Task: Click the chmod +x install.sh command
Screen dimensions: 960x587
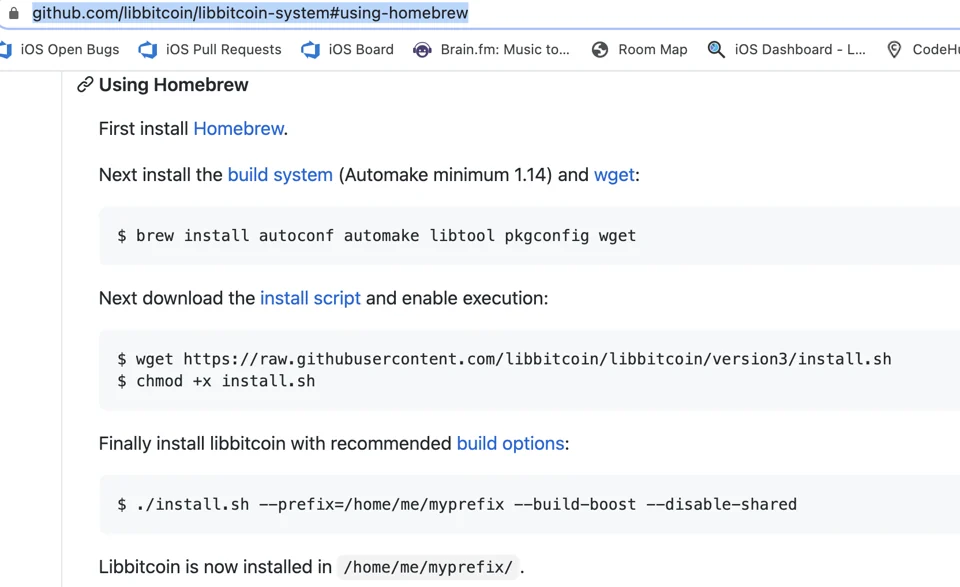Action: pos(216,381)
